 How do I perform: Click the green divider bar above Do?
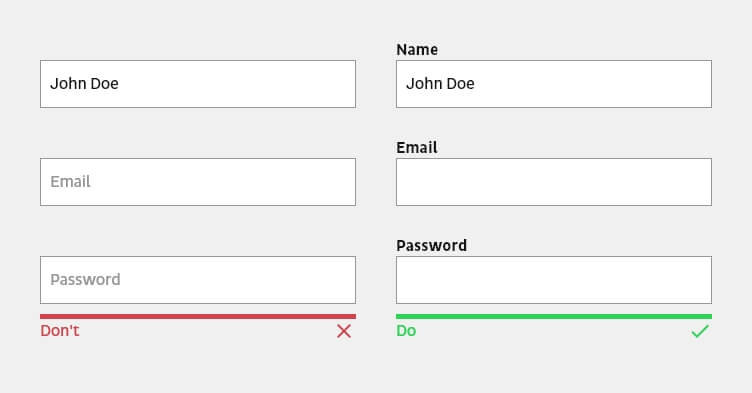[x=554, y=316]
